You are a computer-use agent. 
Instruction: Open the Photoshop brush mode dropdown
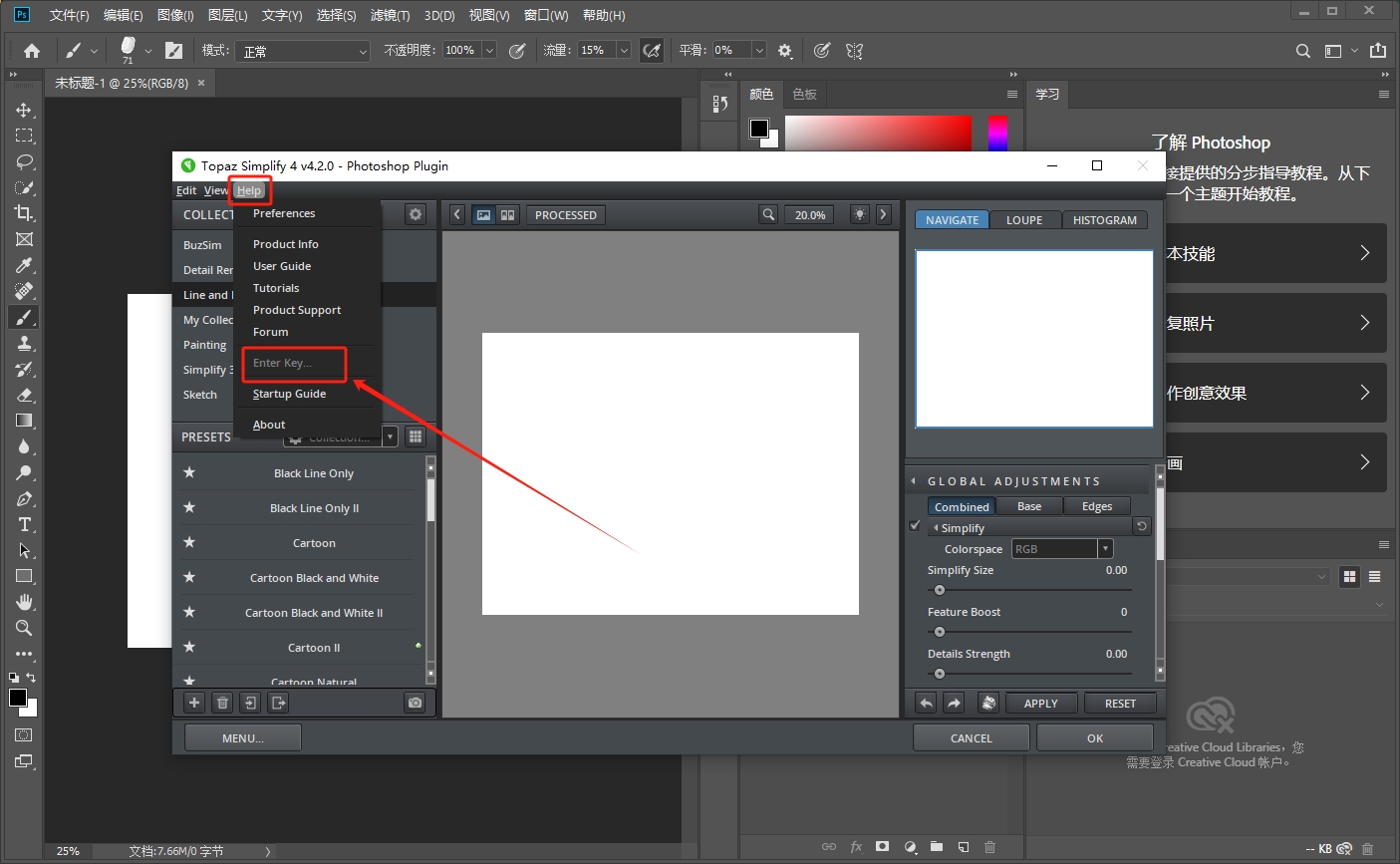(304, 51)
